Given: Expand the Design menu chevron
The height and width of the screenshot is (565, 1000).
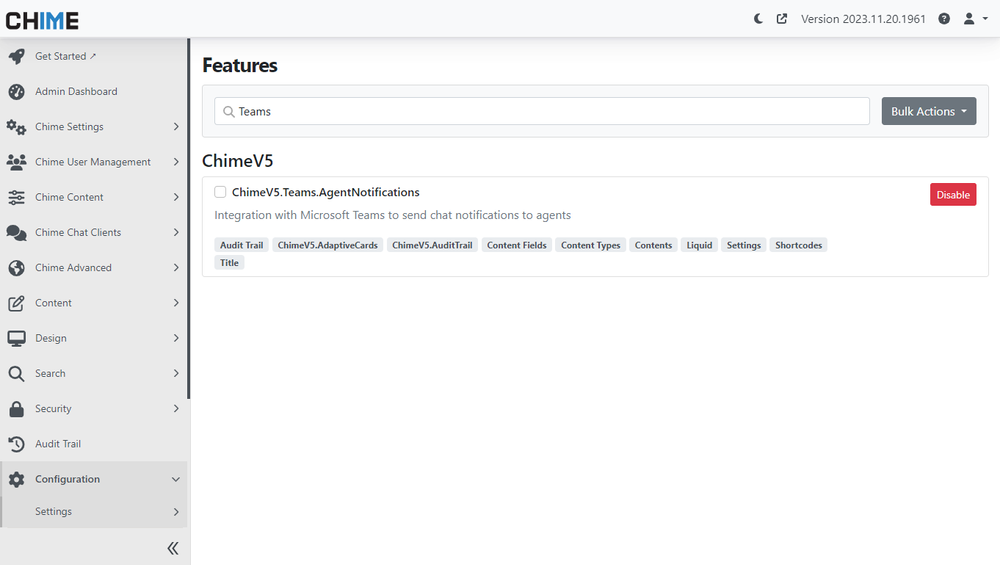Looking at the screenshot, I should pyautogui.click(x=176, y=338).
